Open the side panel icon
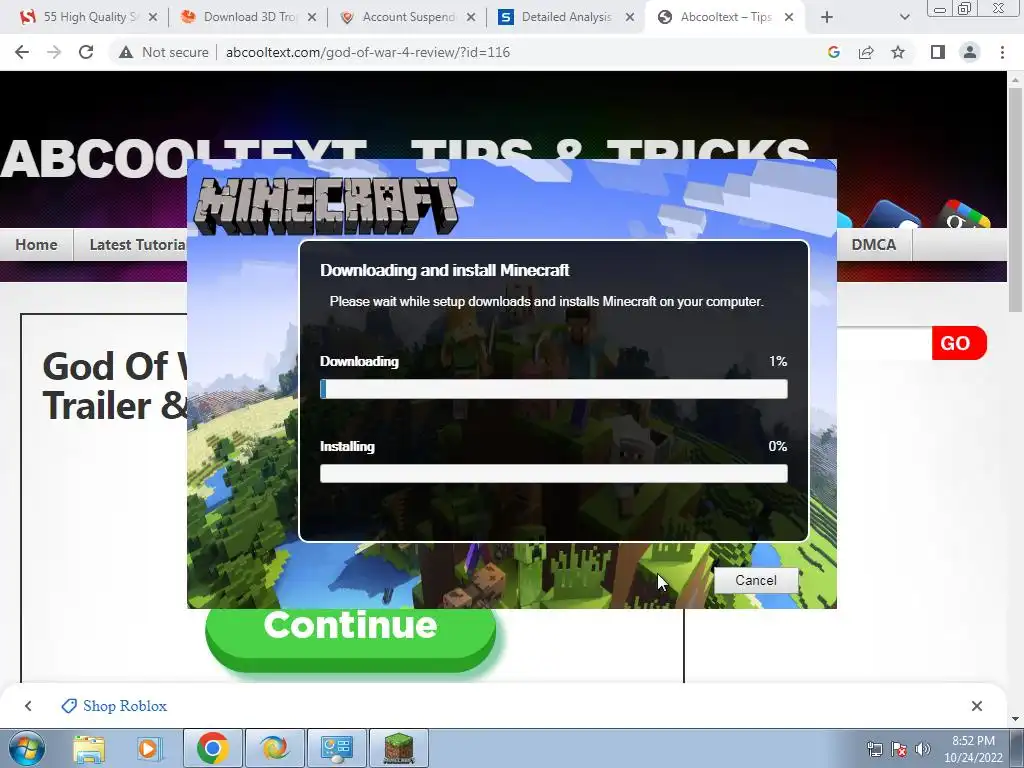This screenshot has height=768, width=1024. click(x=938, y=52)
